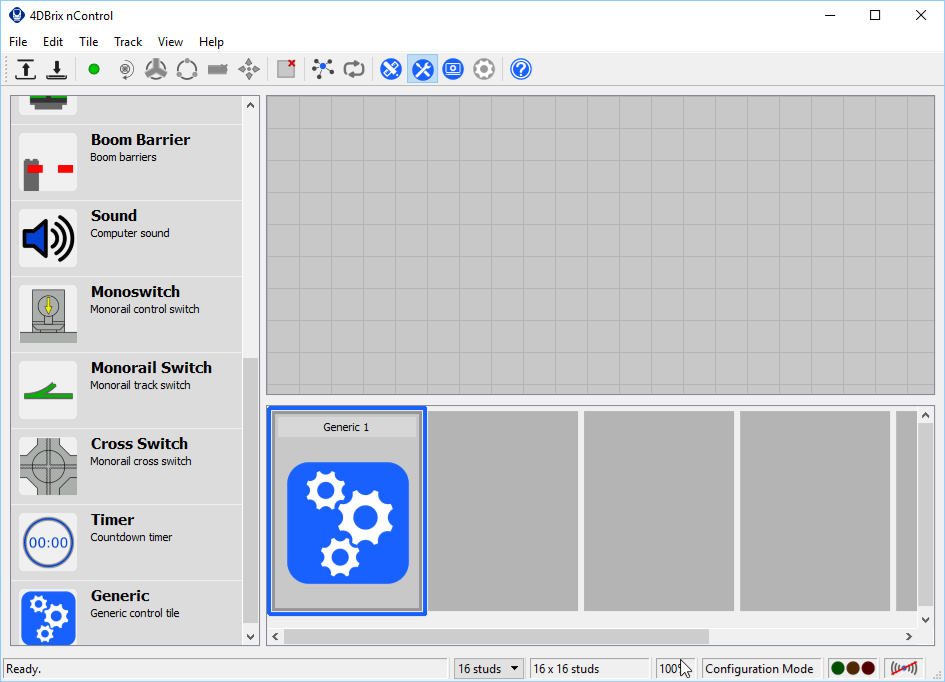The height and width of the screenshot is (682, 945).
Task: Click the download arrow toolbar icon
Action: point(57,69)
